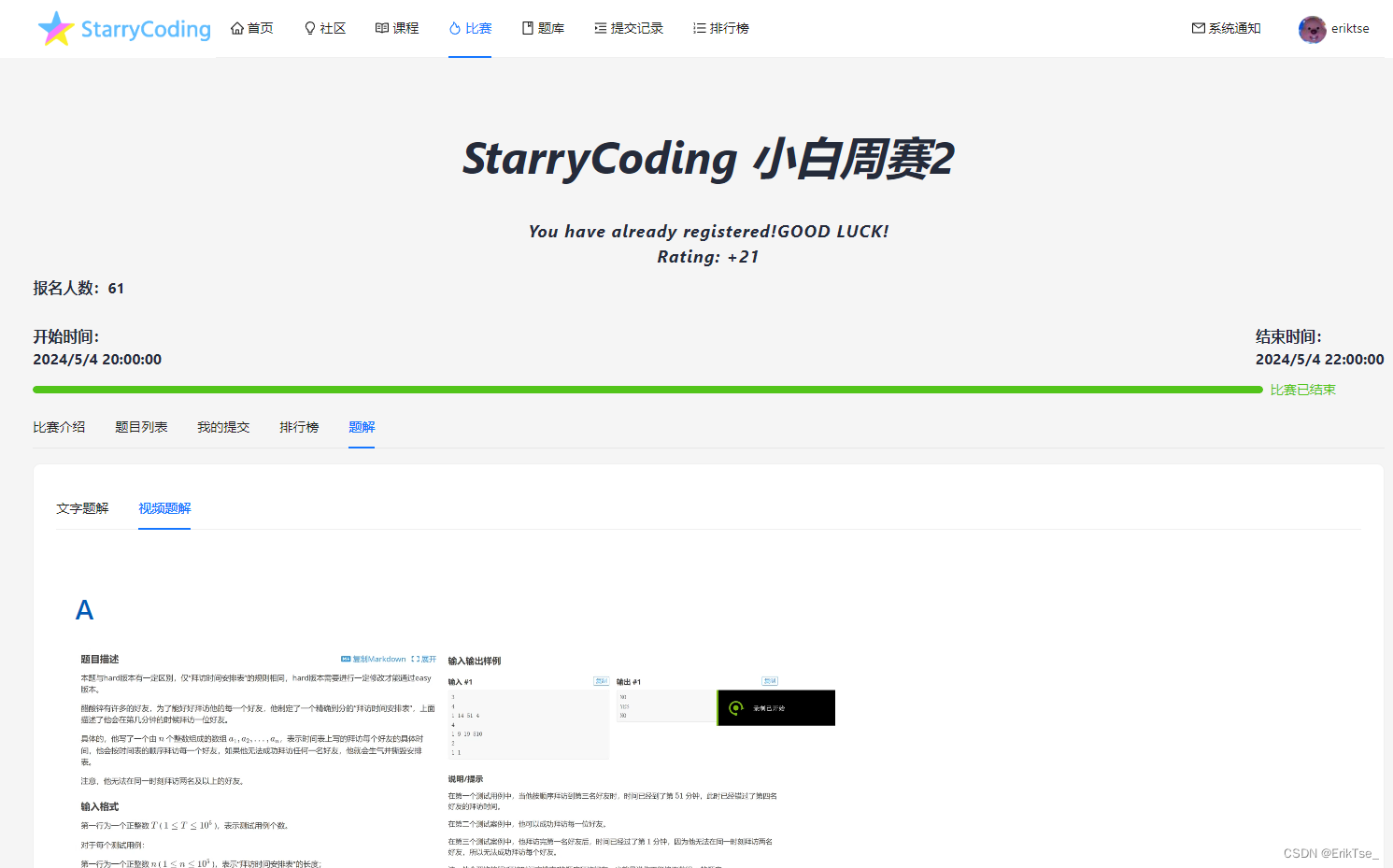Switch to 文字题解 text solutions

click(x=82, y=508)
